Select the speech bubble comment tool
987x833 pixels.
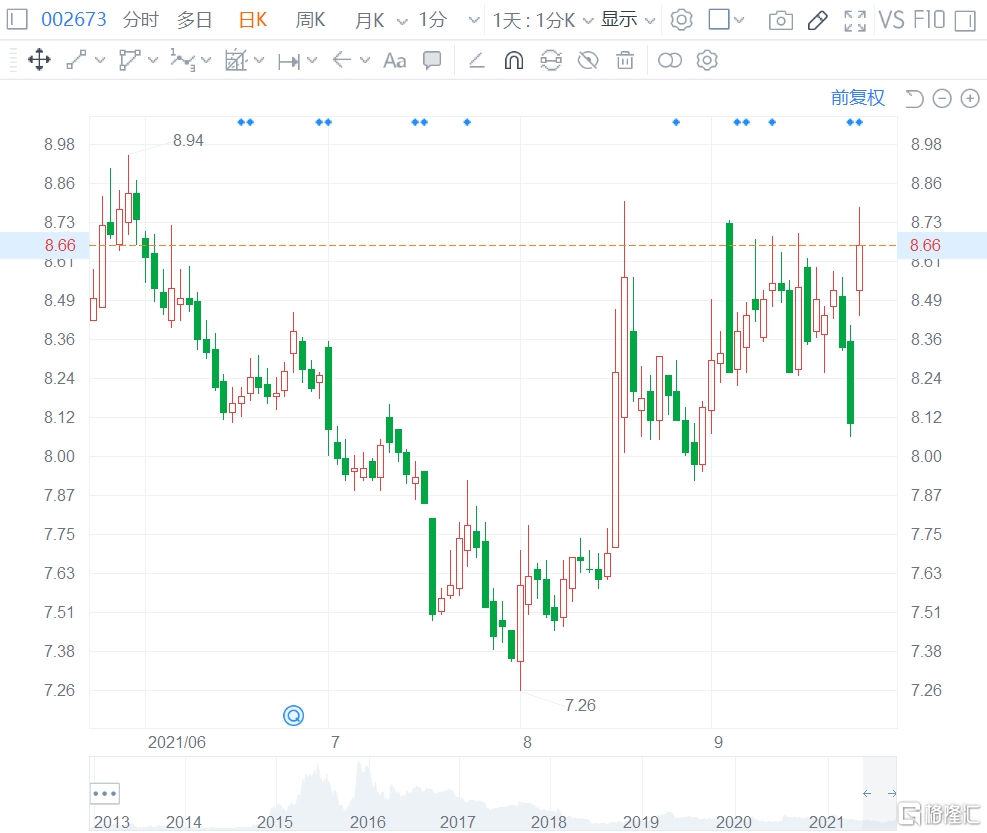432,60
